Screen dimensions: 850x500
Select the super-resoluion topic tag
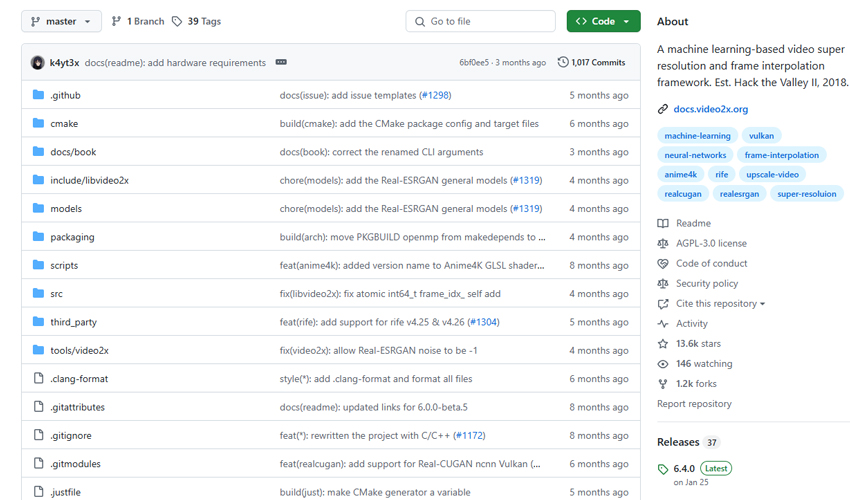(x=807, y=194)
